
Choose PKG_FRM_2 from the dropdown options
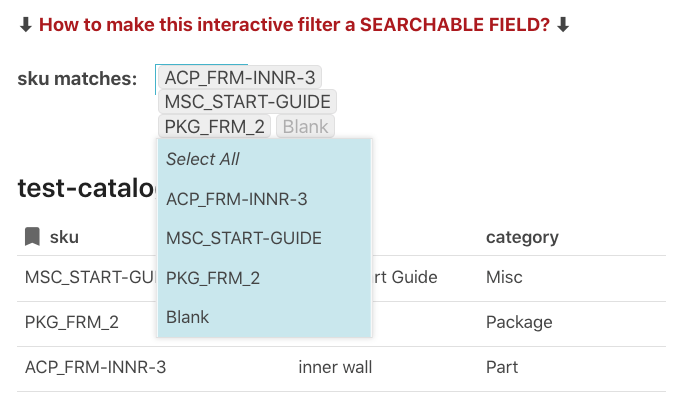(213, 278)
